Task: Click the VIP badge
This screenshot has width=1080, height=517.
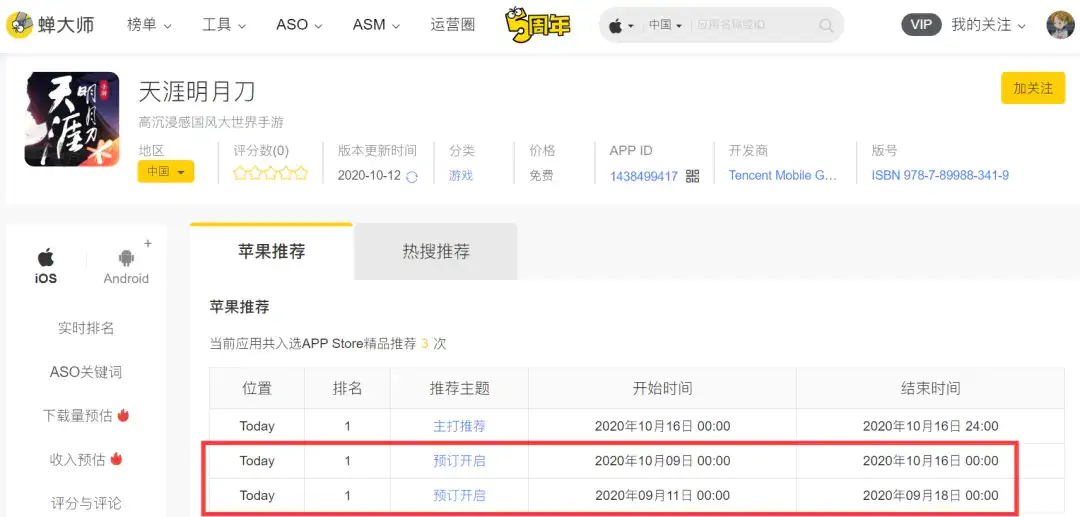Action: point(922,25)
